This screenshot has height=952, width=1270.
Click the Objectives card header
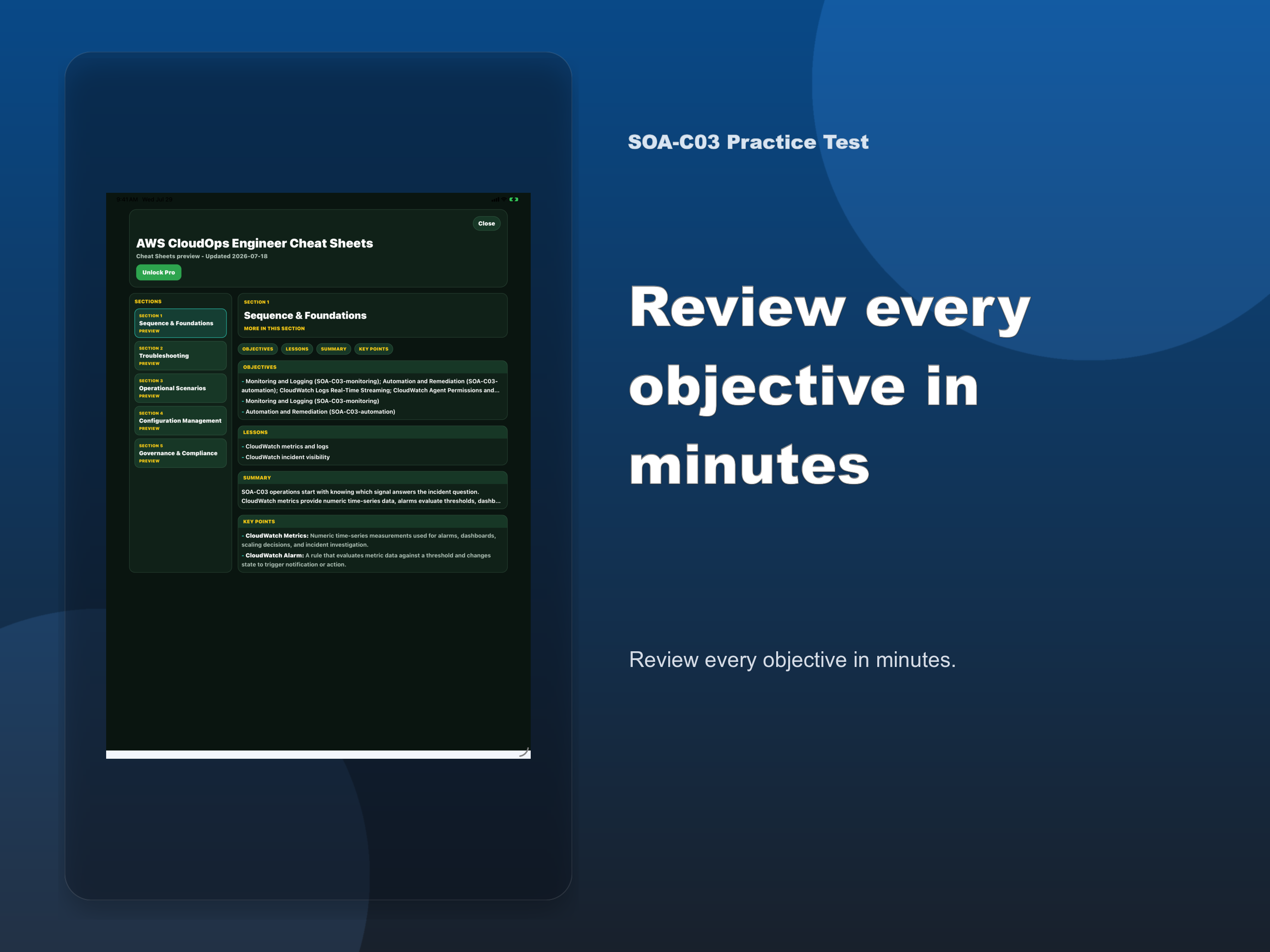(x=372, y=367)
